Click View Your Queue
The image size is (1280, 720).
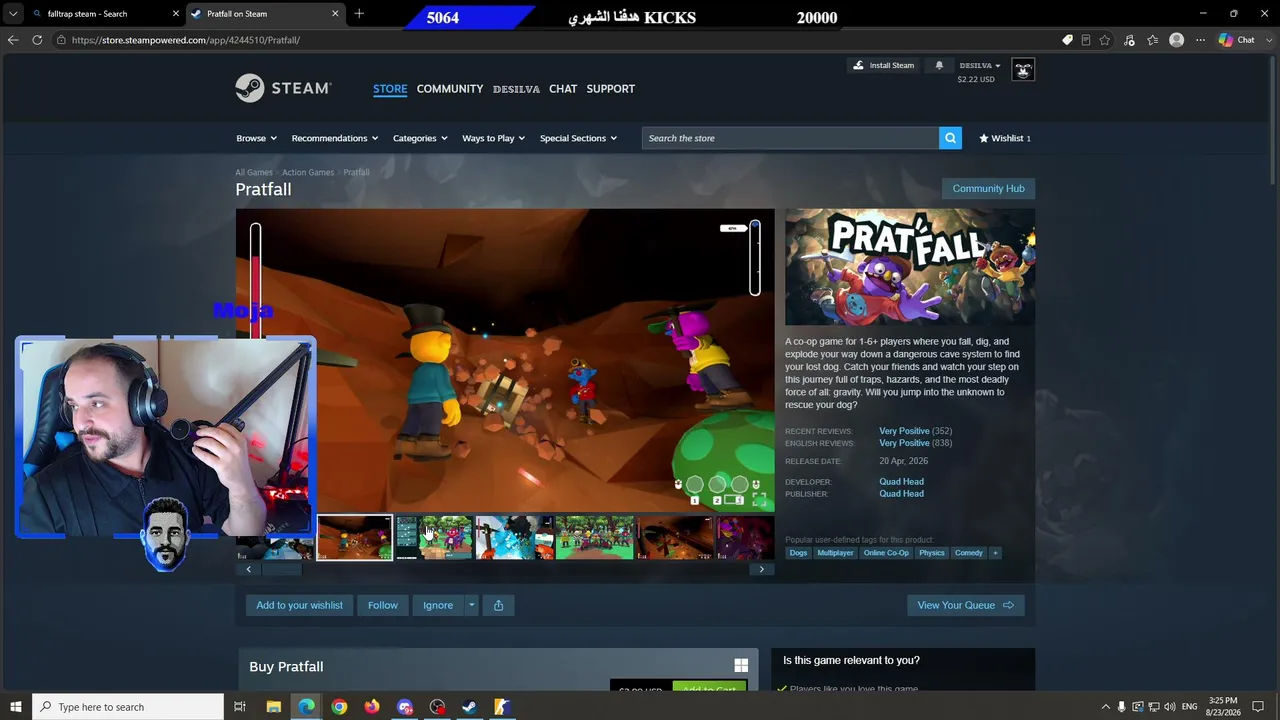[x=965, y=605]
